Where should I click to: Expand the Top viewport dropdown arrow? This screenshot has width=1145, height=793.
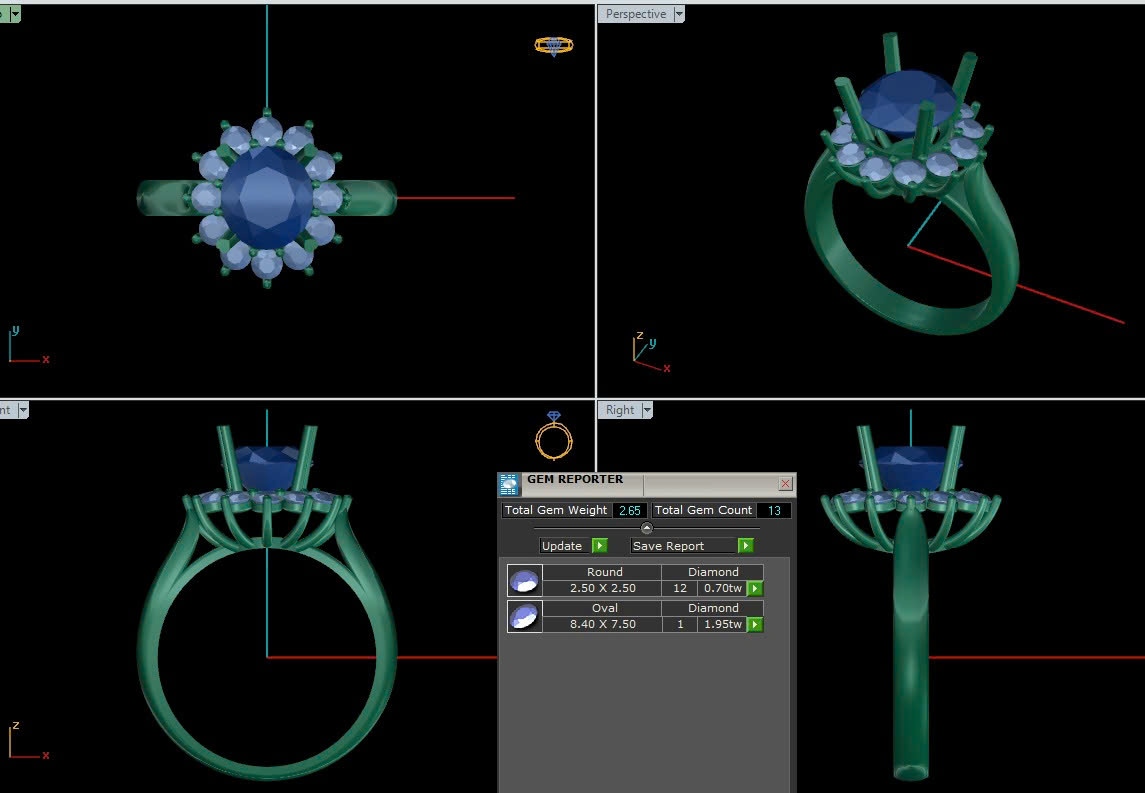(14, 14)
